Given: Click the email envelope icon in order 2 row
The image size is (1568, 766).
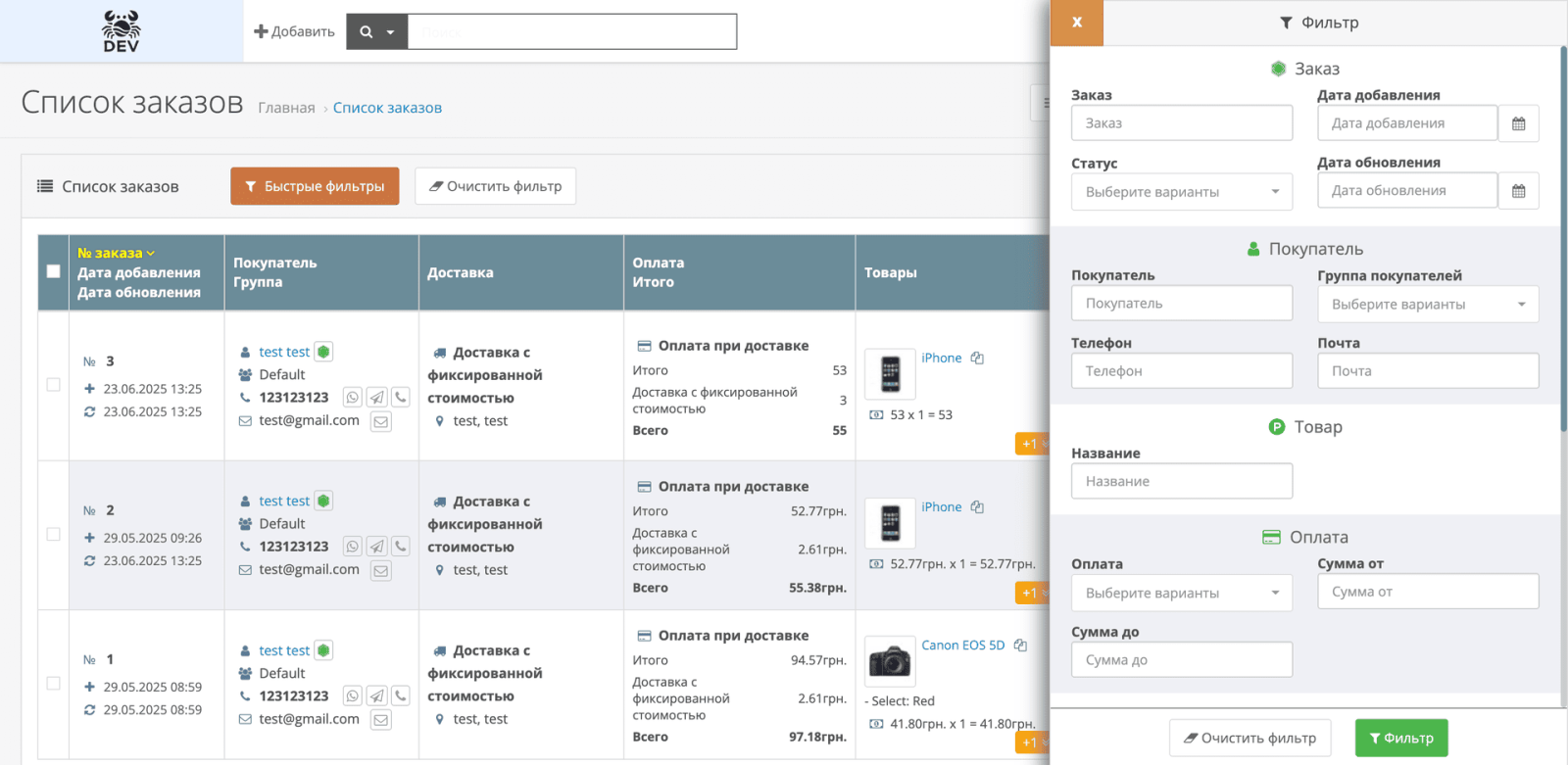Looking at the screenshot, I should 381,570.
